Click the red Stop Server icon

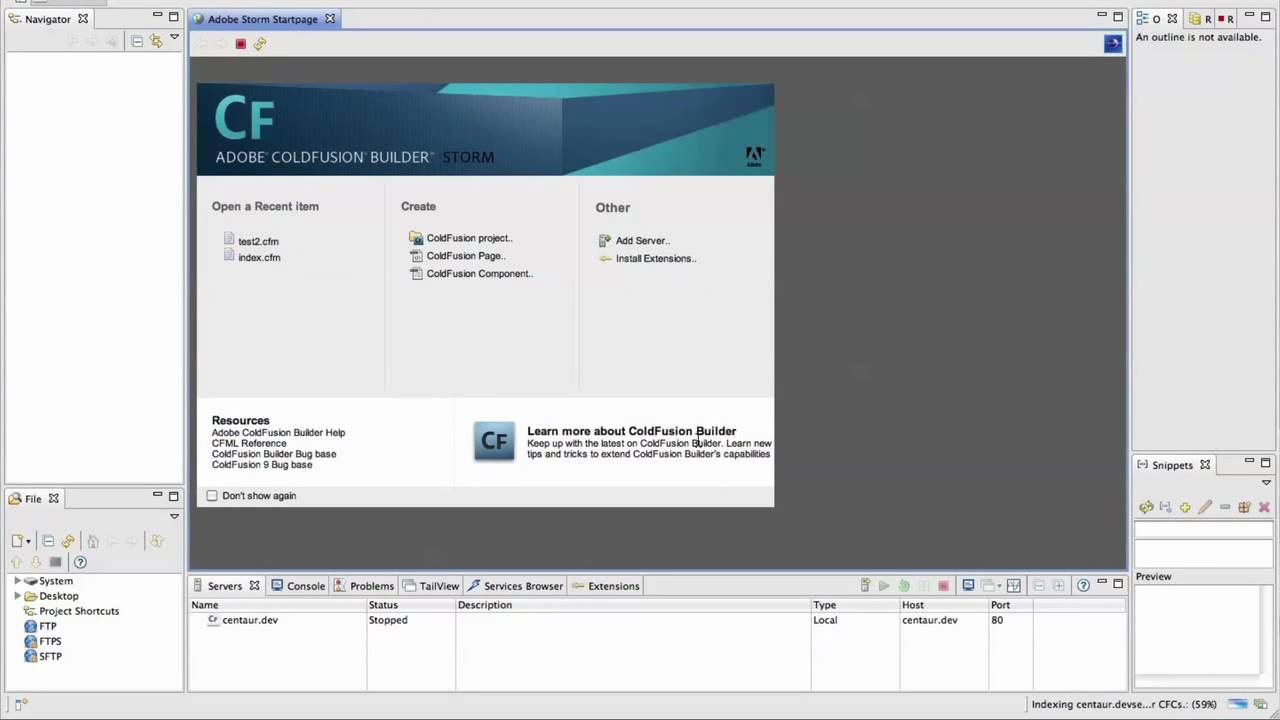pos(943,586)
